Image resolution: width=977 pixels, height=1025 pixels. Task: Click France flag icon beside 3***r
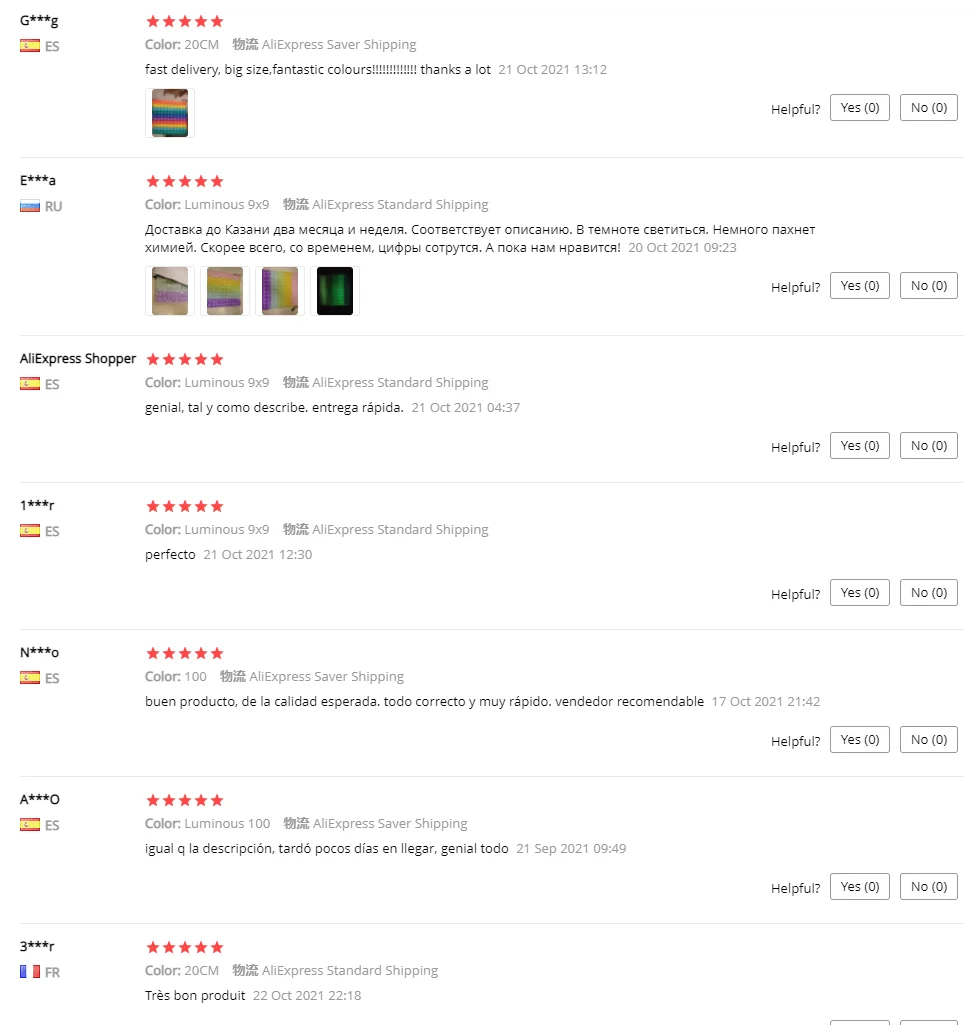[x=30, y=972]
